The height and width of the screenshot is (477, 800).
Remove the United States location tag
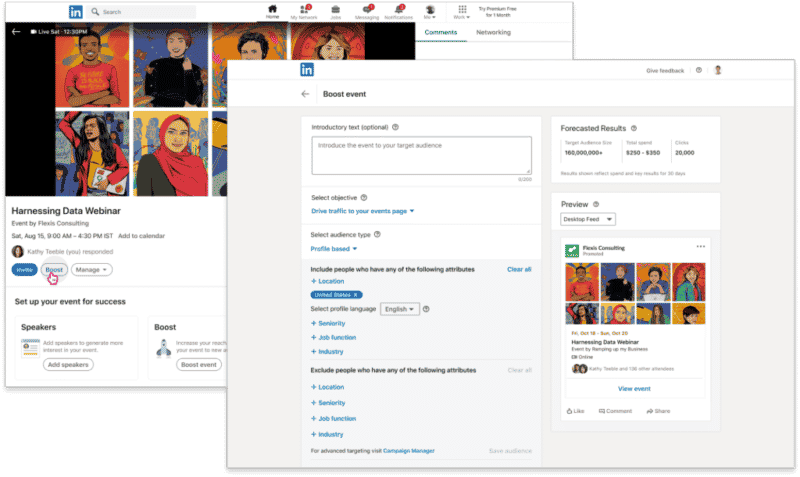[x=358, y=295]
